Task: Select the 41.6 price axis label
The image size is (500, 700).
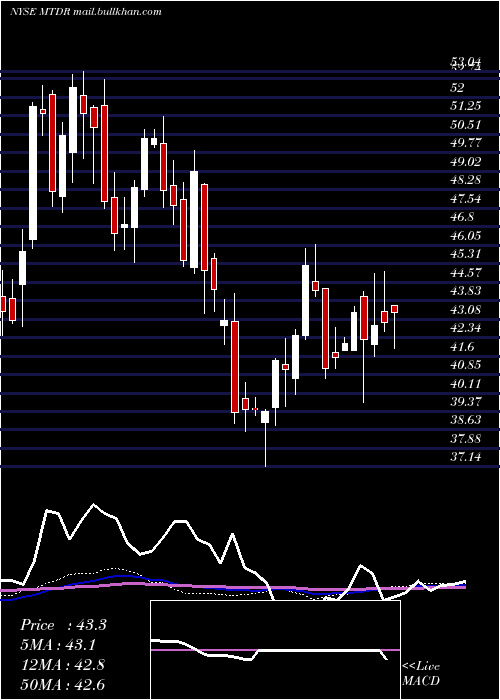Action: [x=462, y=346]
